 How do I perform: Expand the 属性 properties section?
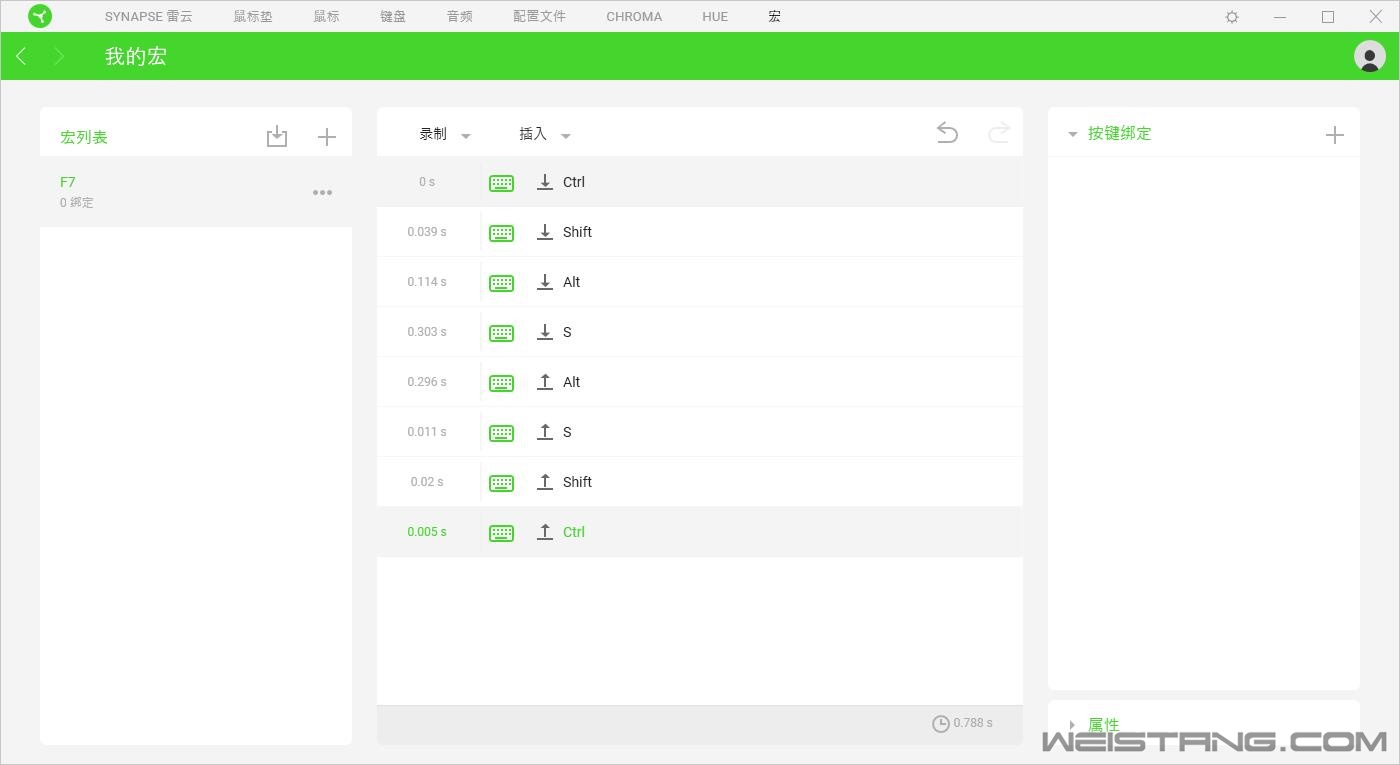pos(1072,724)
